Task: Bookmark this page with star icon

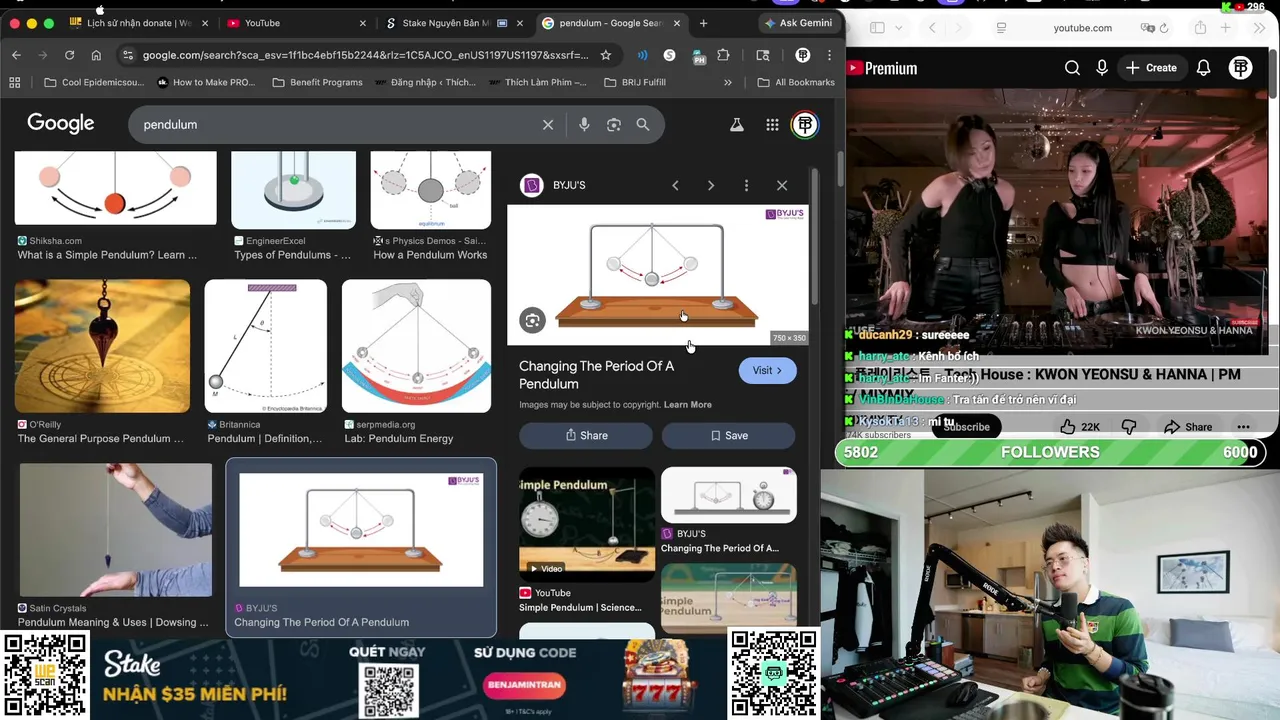Action: [606, 55]
